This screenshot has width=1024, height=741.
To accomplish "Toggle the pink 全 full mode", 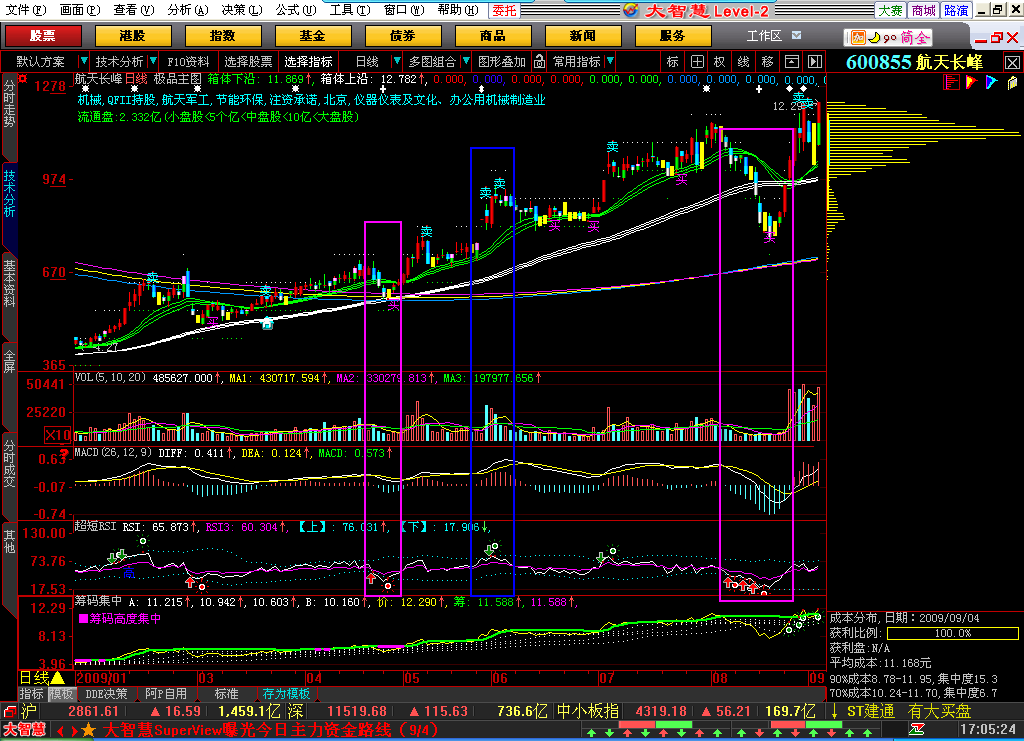I will coord(922,38).
